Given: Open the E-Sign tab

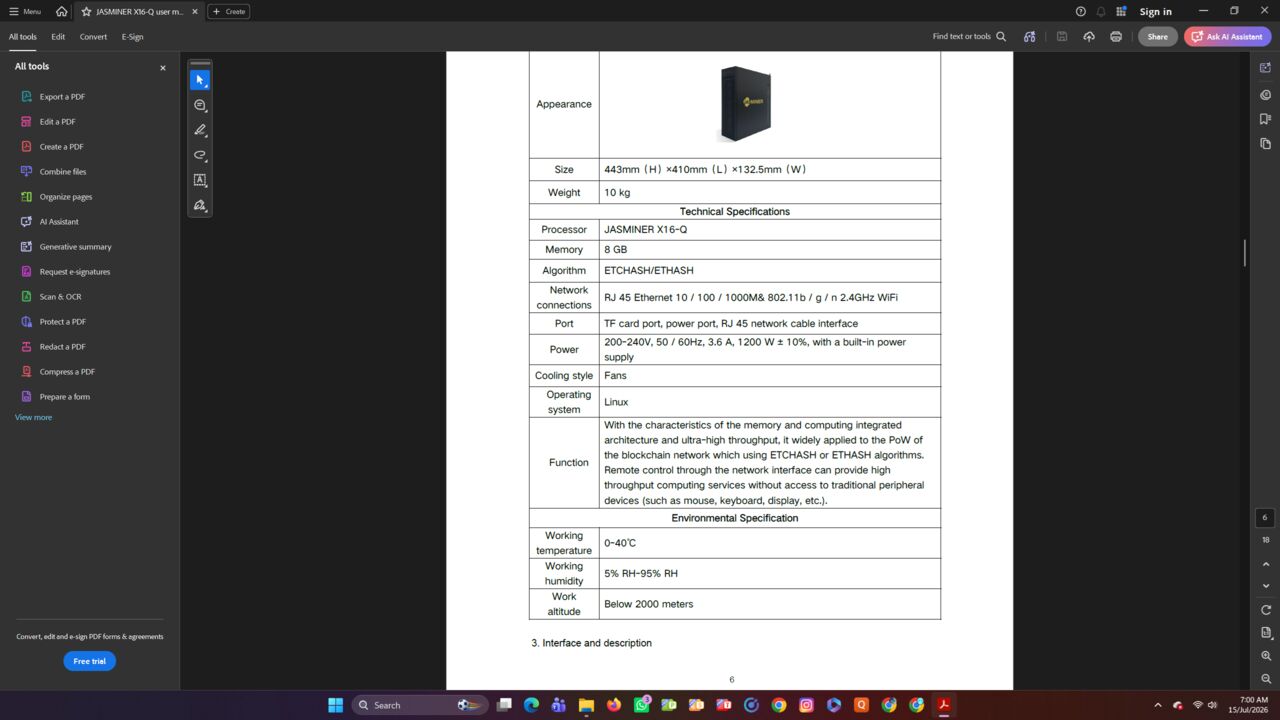Looking at the screenshot, I should [133, 37].
